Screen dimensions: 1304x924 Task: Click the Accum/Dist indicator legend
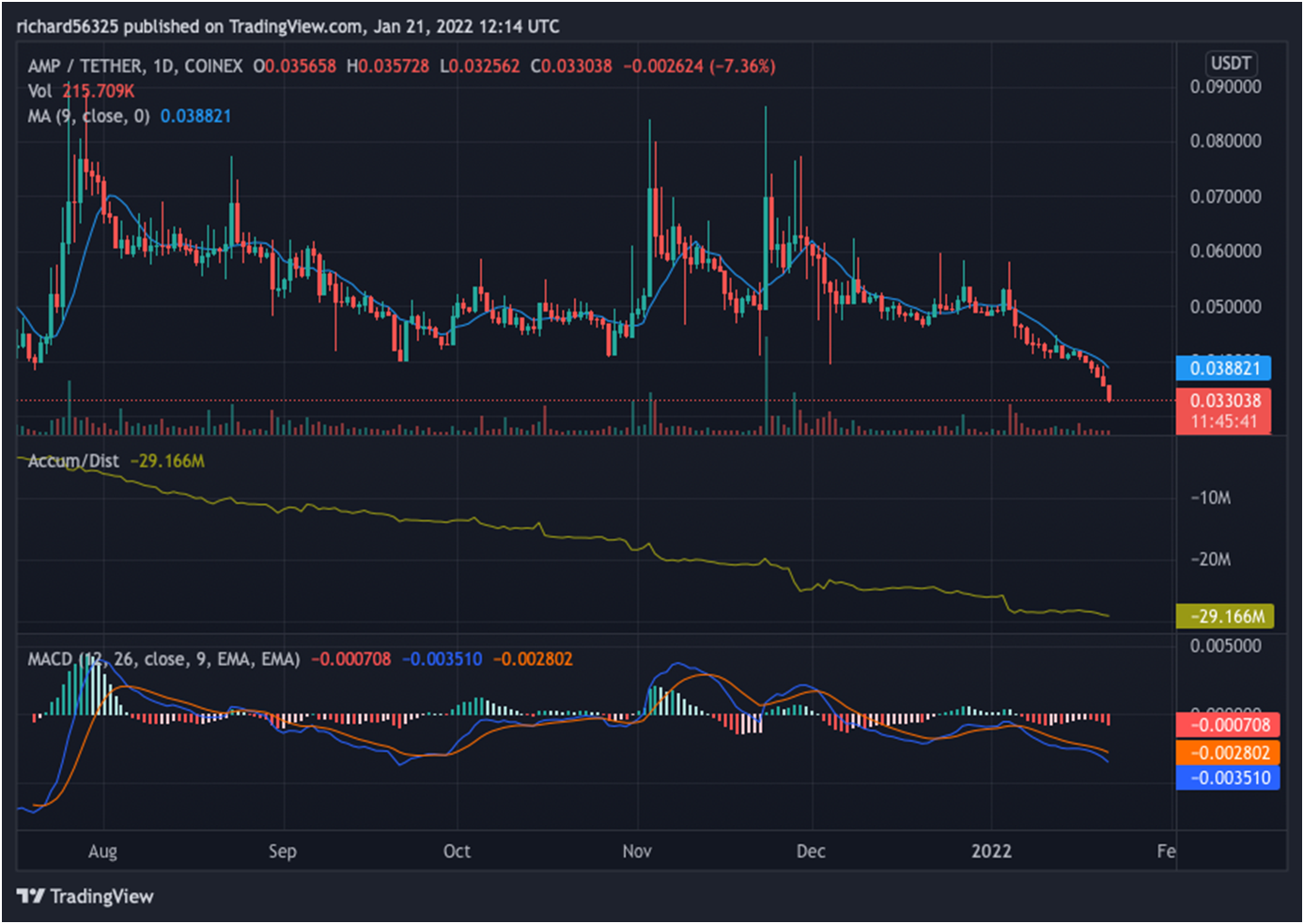point(73,461)
